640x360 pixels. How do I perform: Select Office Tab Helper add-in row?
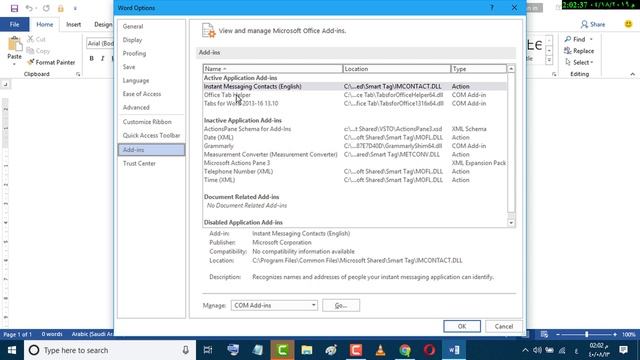[x=355, y=95]
